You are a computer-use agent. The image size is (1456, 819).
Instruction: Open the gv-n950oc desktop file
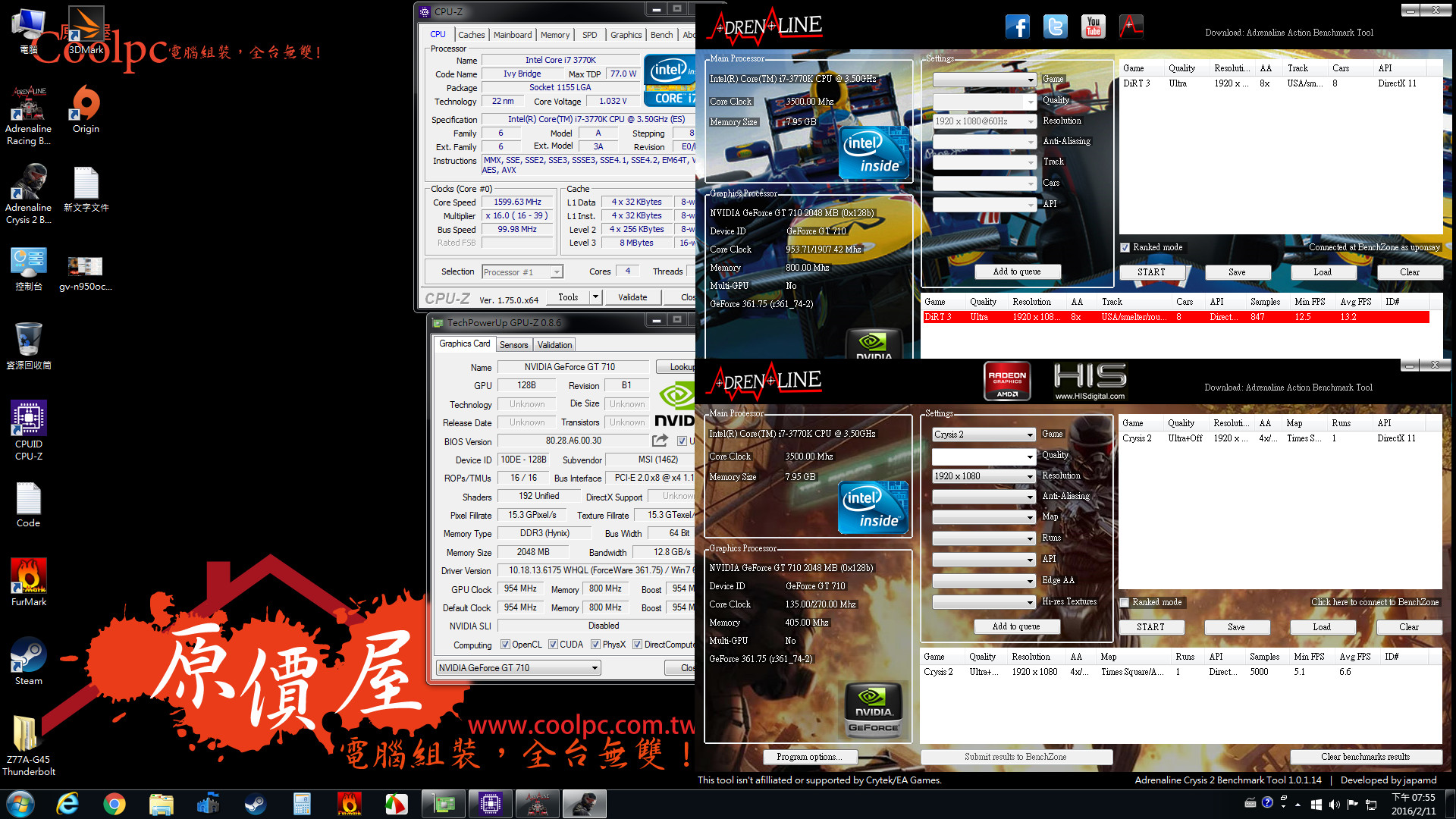[86, 273]
